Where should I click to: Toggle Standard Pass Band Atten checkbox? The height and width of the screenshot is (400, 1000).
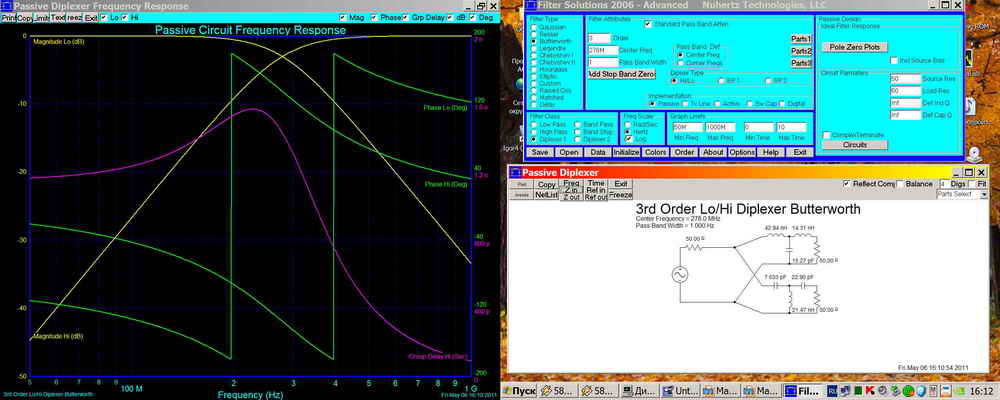pyautogui.click(x=648, y=24)
